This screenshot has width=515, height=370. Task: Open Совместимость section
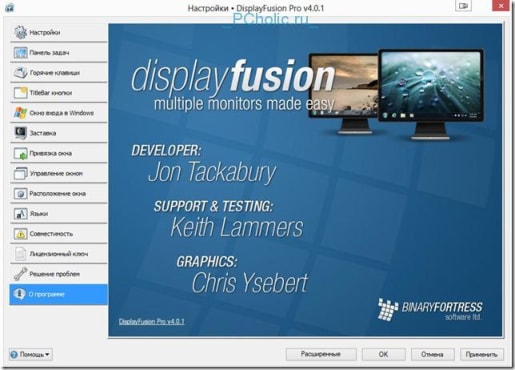51,234
